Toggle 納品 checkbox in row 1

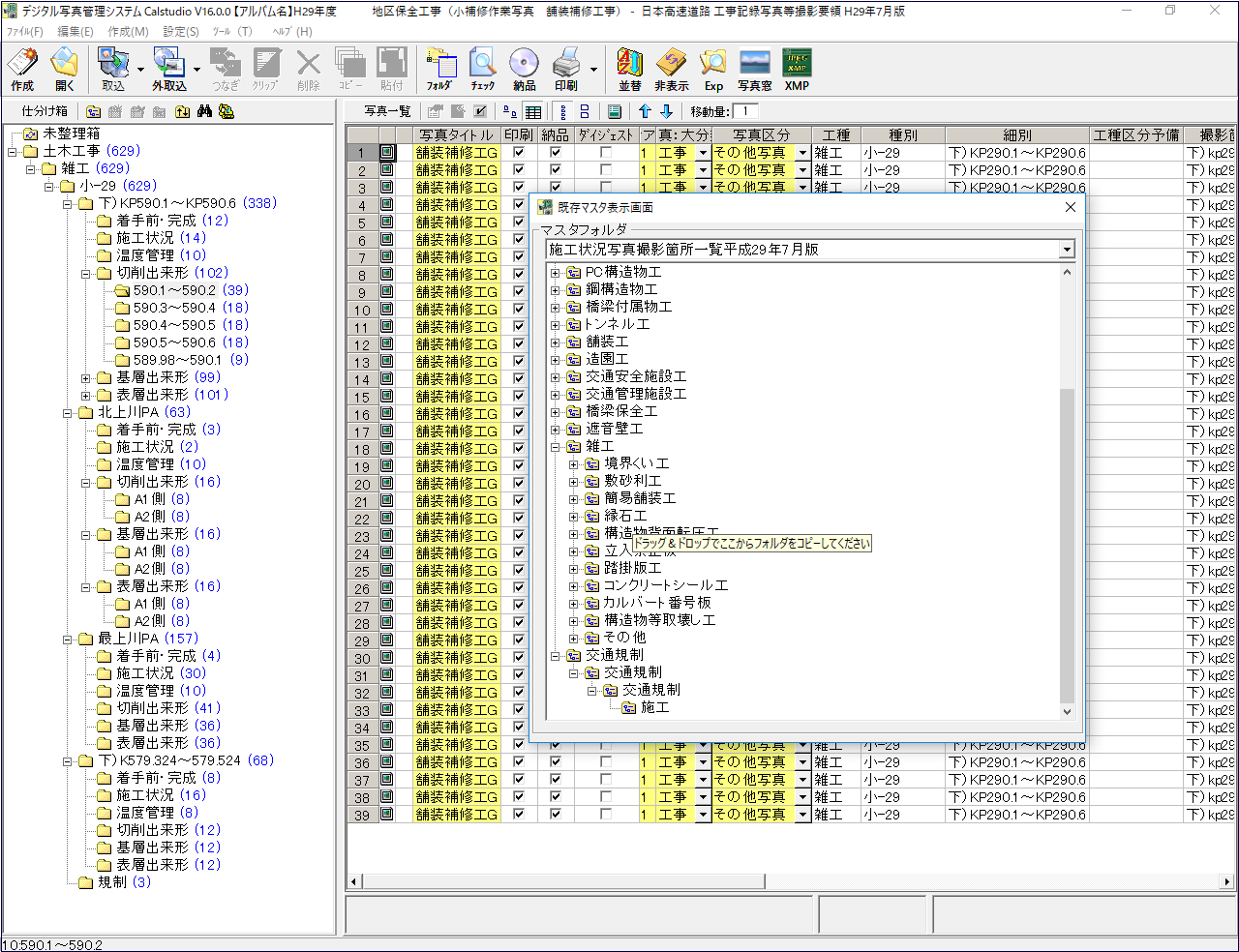tap(556, 152)
